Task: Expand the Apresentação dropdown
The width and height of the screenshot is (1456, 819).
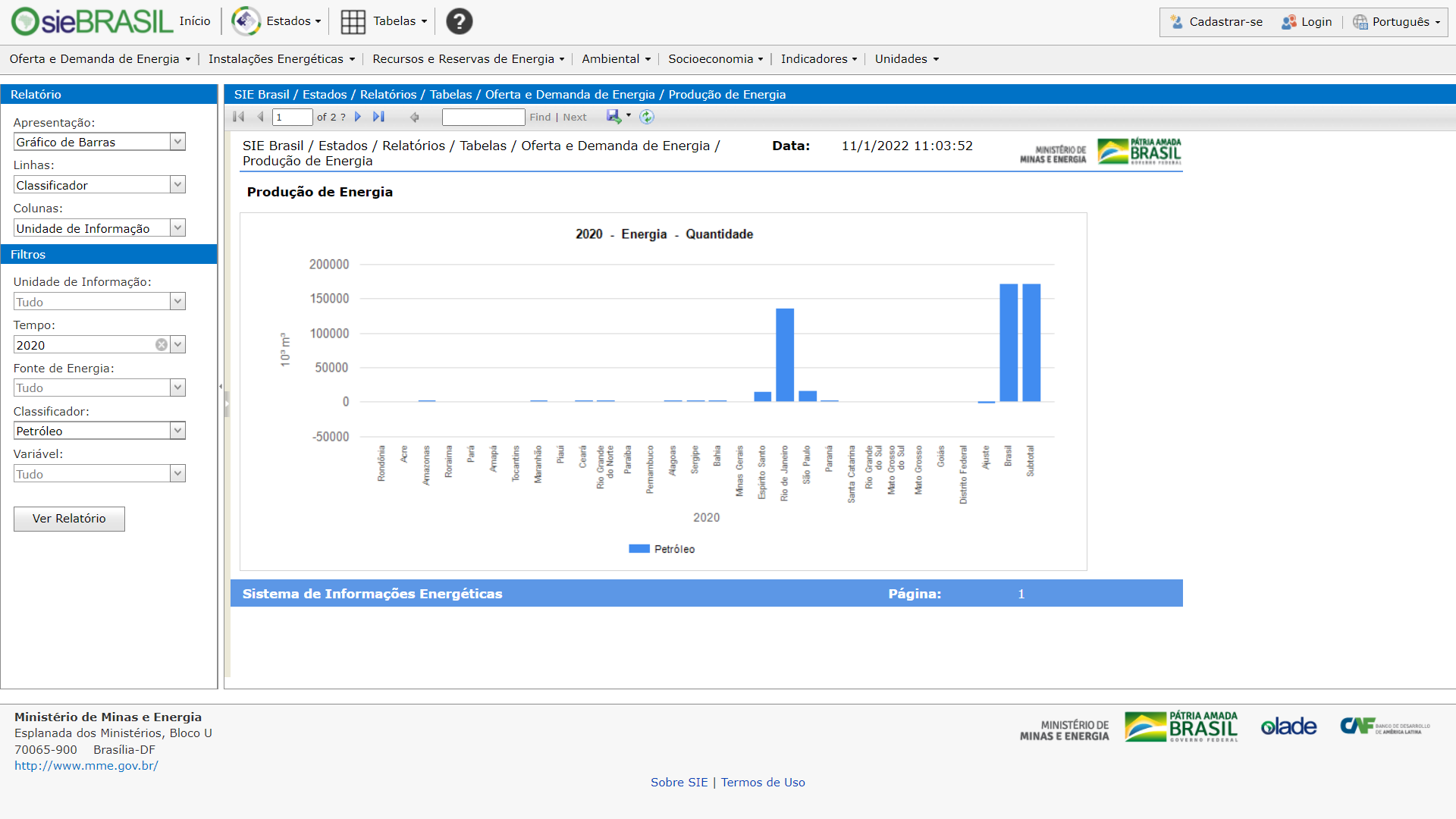Action: [x=177, y=142]
